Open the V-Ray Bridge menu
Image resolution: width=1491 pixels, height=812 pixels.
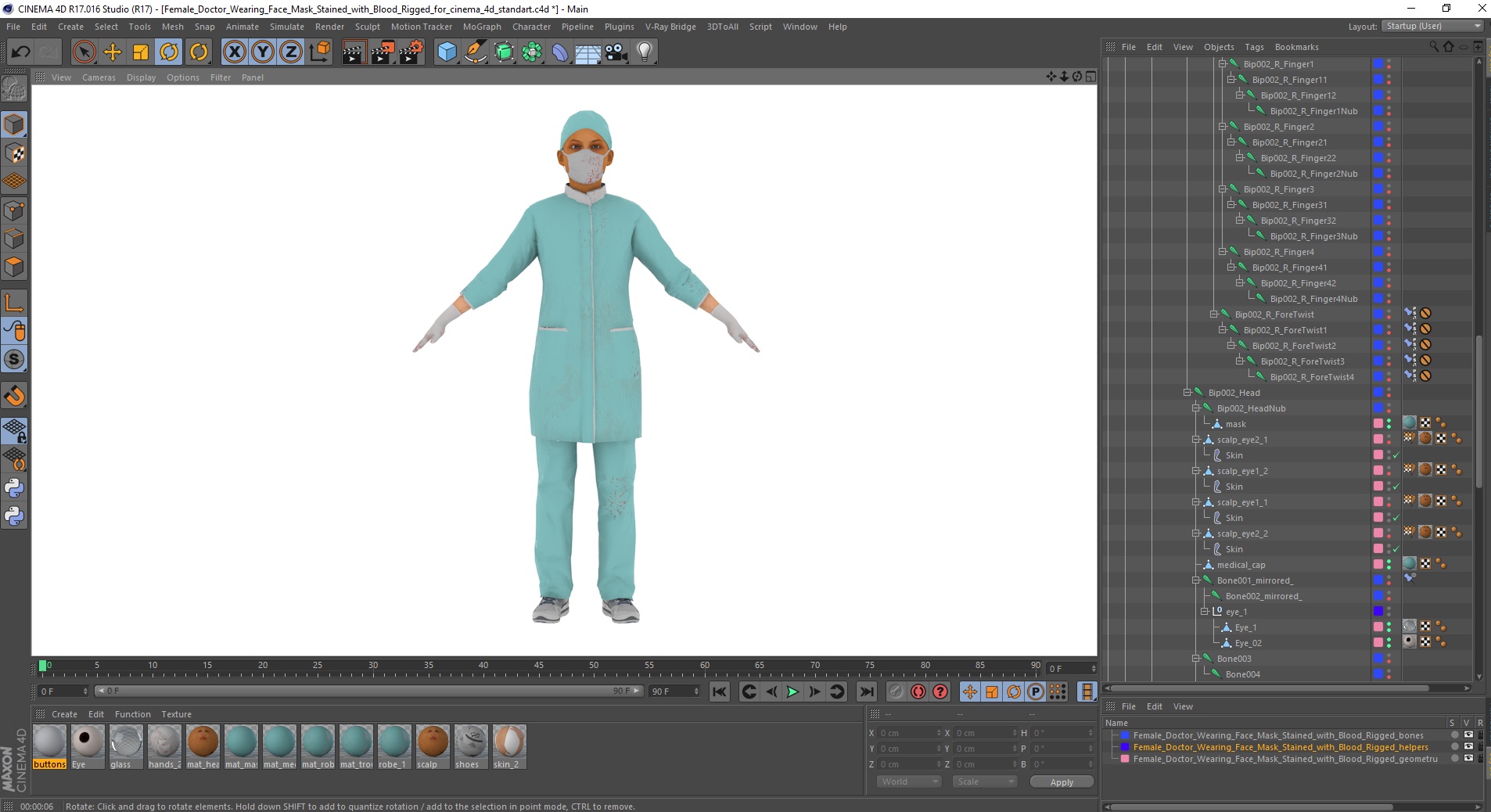coord(670,27)
